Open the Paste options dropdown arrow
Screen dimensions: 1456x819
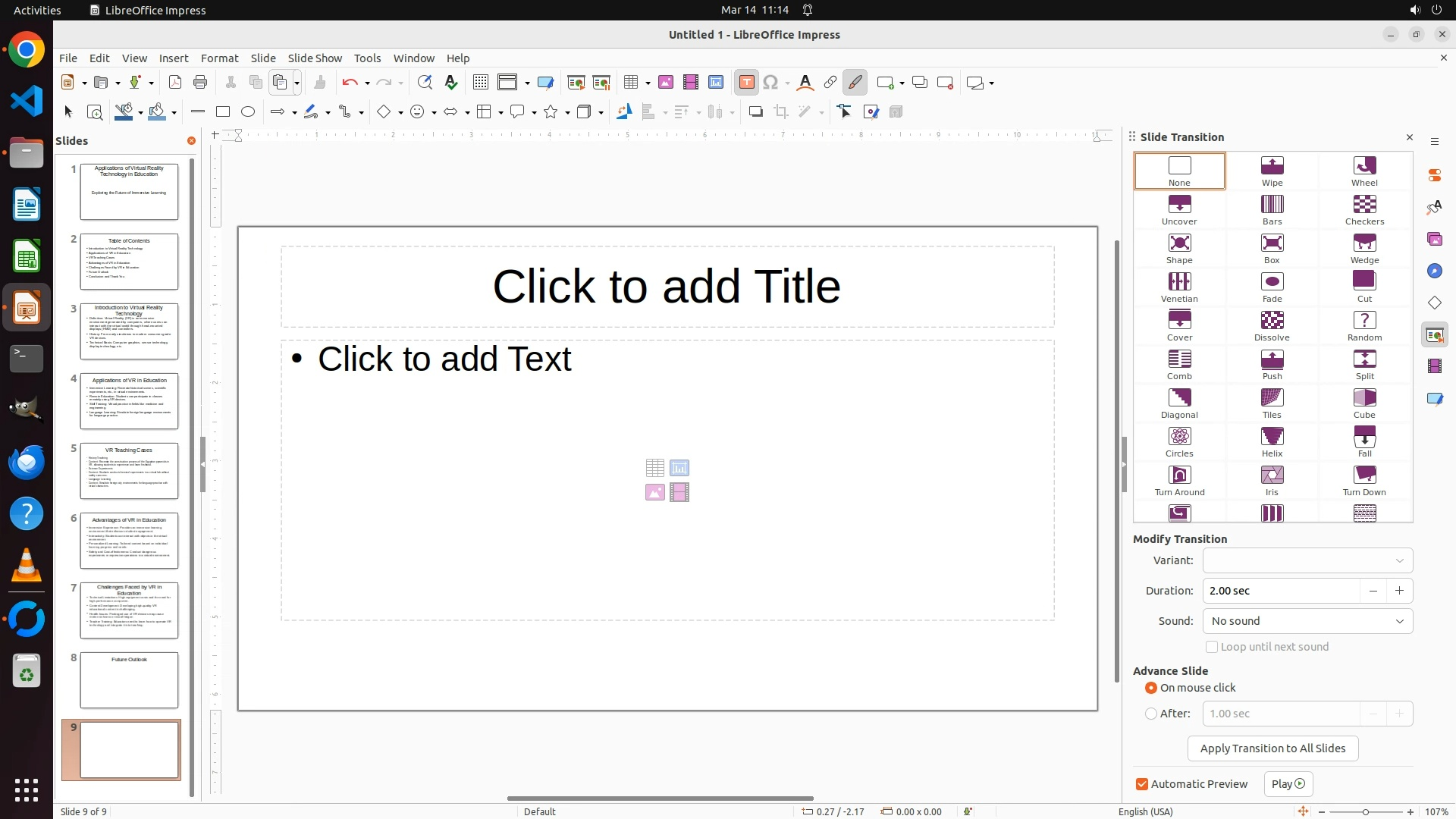click(297, 83)
